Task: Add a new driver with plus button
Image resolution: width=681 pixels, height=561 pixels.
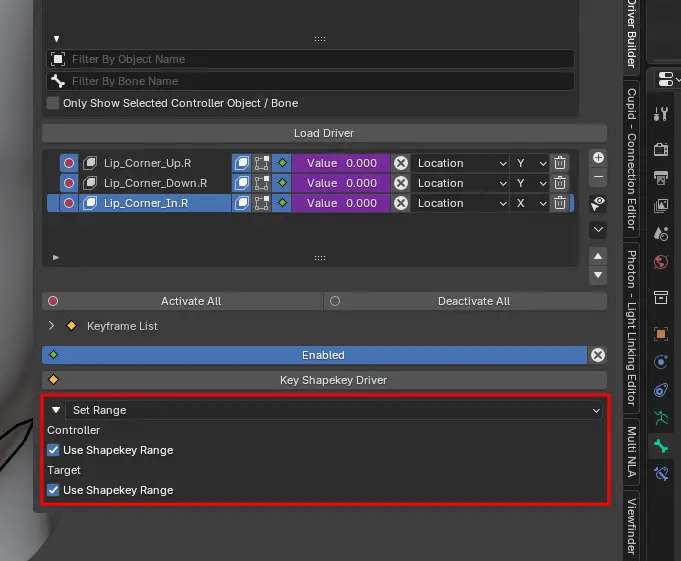Action: tap(598, 158)
